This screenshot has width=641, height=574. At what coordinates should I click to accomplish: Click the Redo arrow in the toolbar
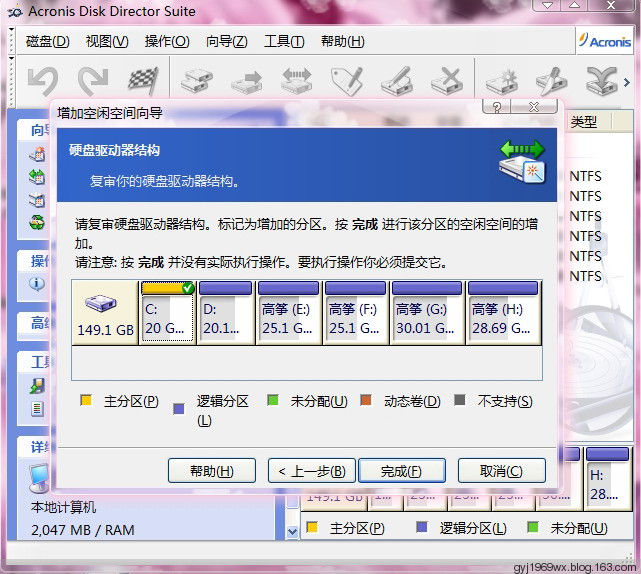(93, 81)
